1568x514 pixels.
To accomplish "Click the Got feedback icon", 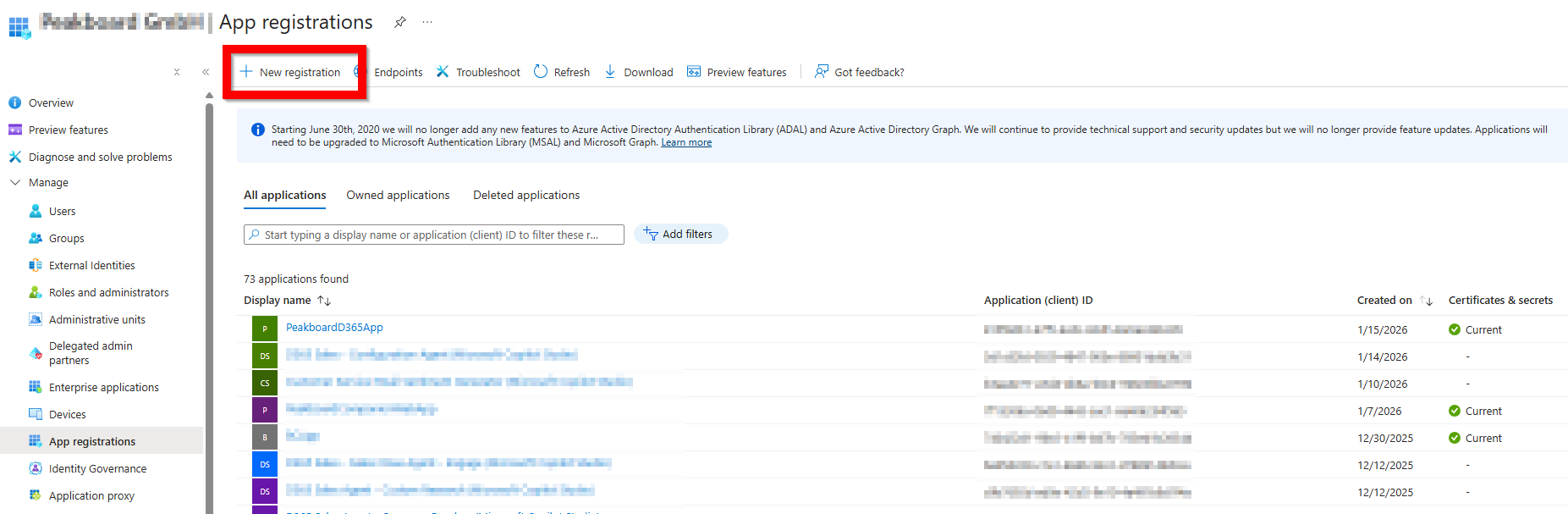I will pos(821,72).
